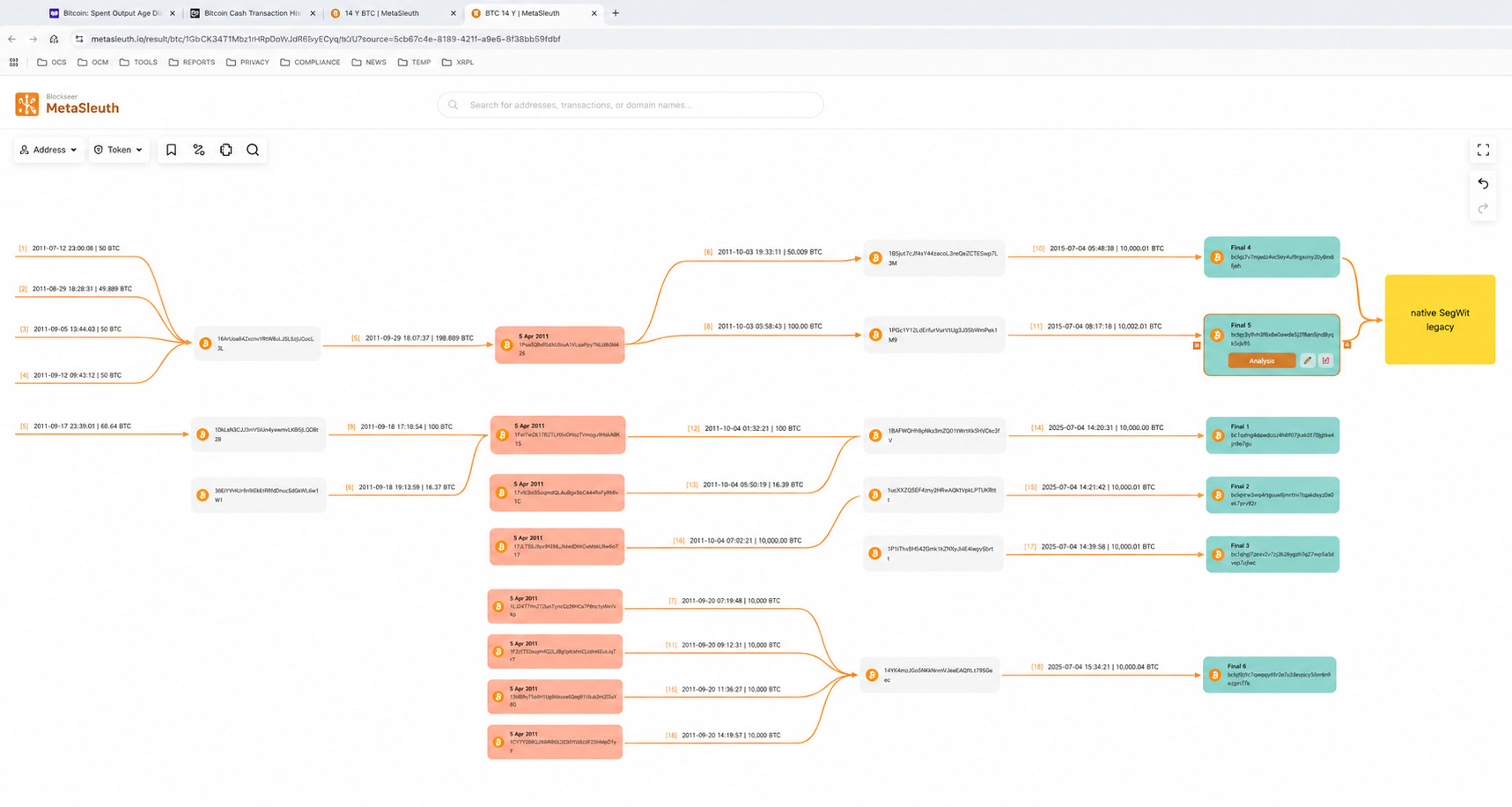Close the 14 Y BTC MetaSleuth tab
Image resolution: width=1512 pixels, height=807 pixels.
454,13
